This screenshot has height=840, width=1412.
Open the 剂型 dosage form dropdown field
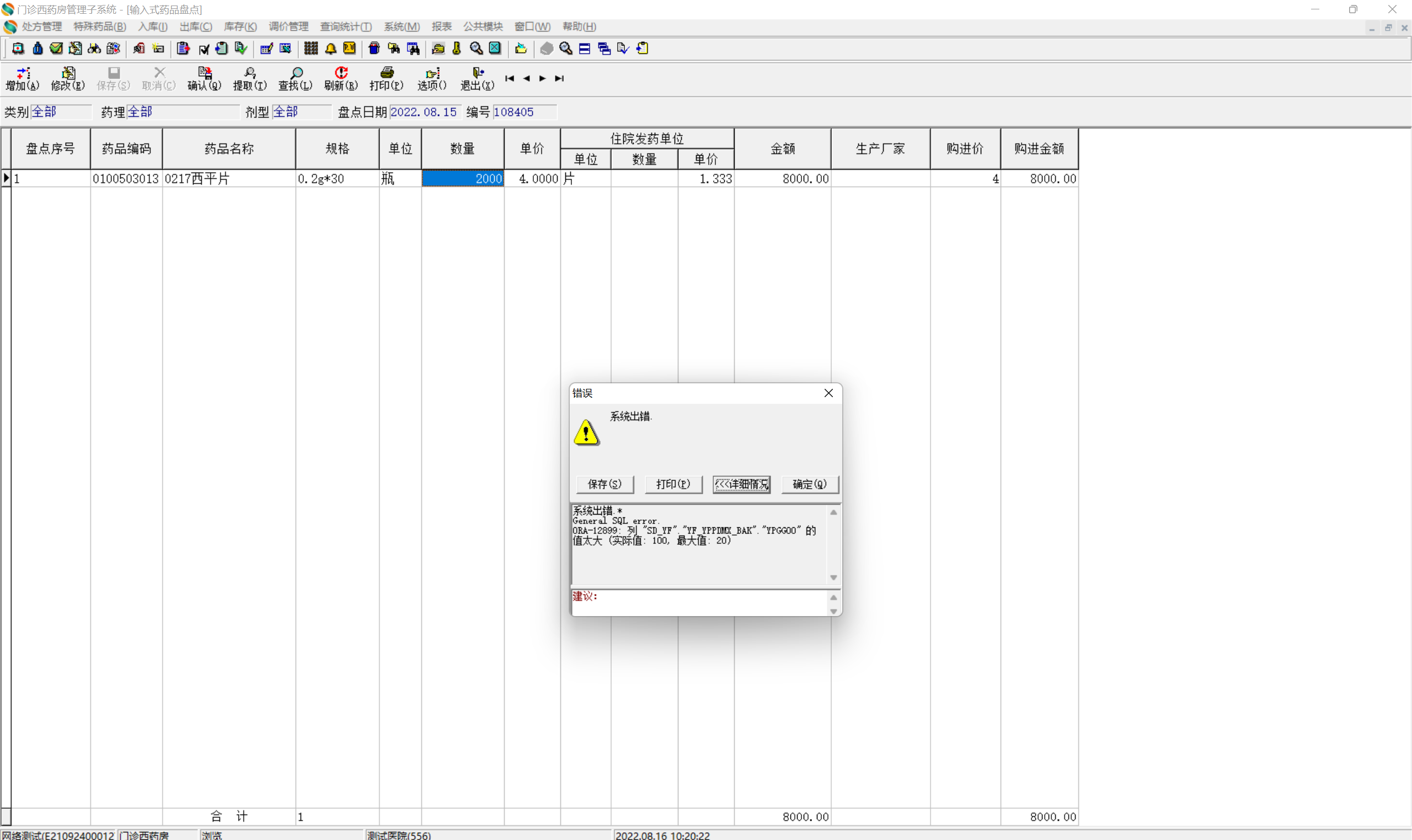pos(301,112)
